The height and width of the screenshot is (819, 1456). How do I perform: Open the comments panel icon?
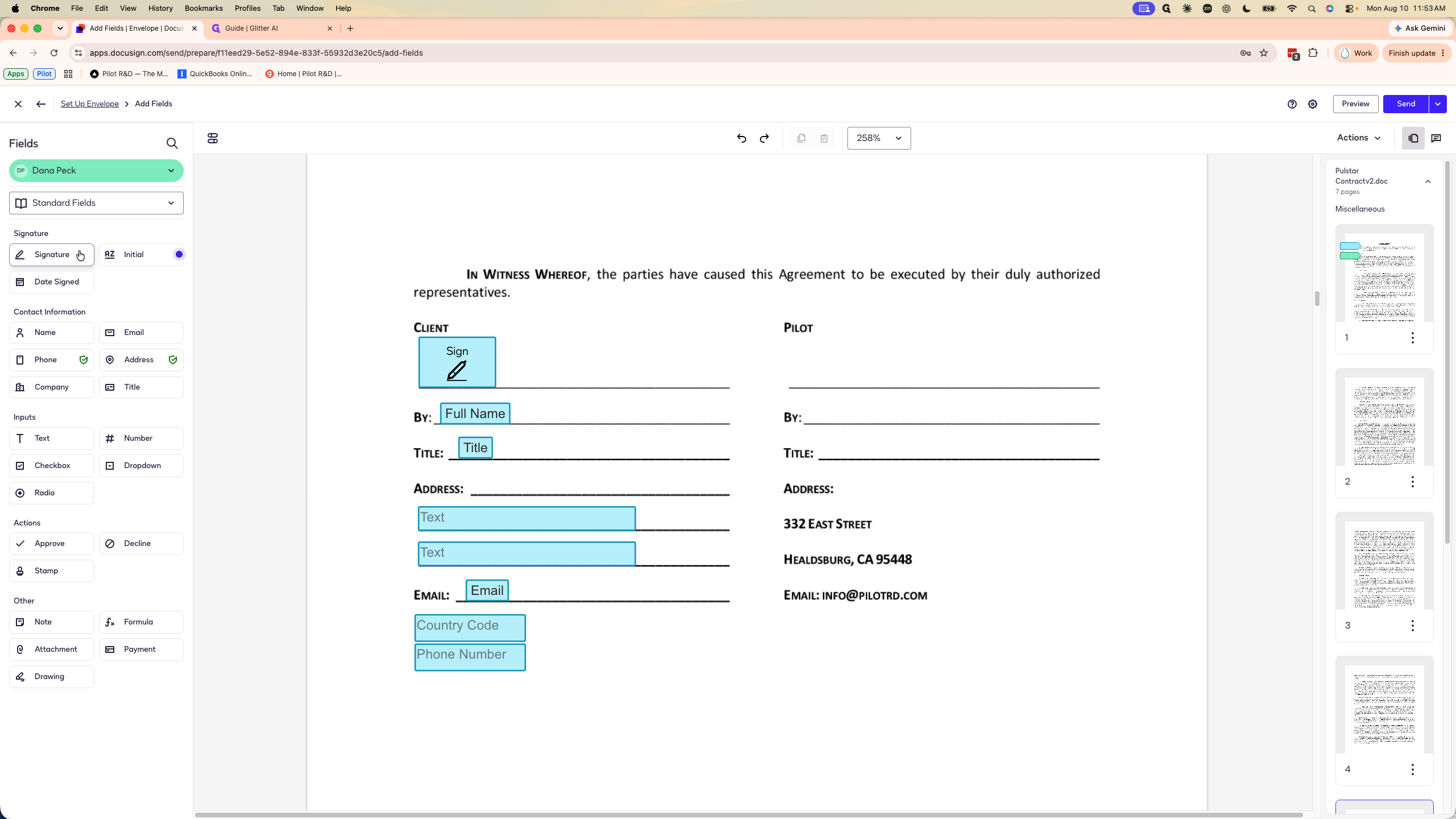1436,138
